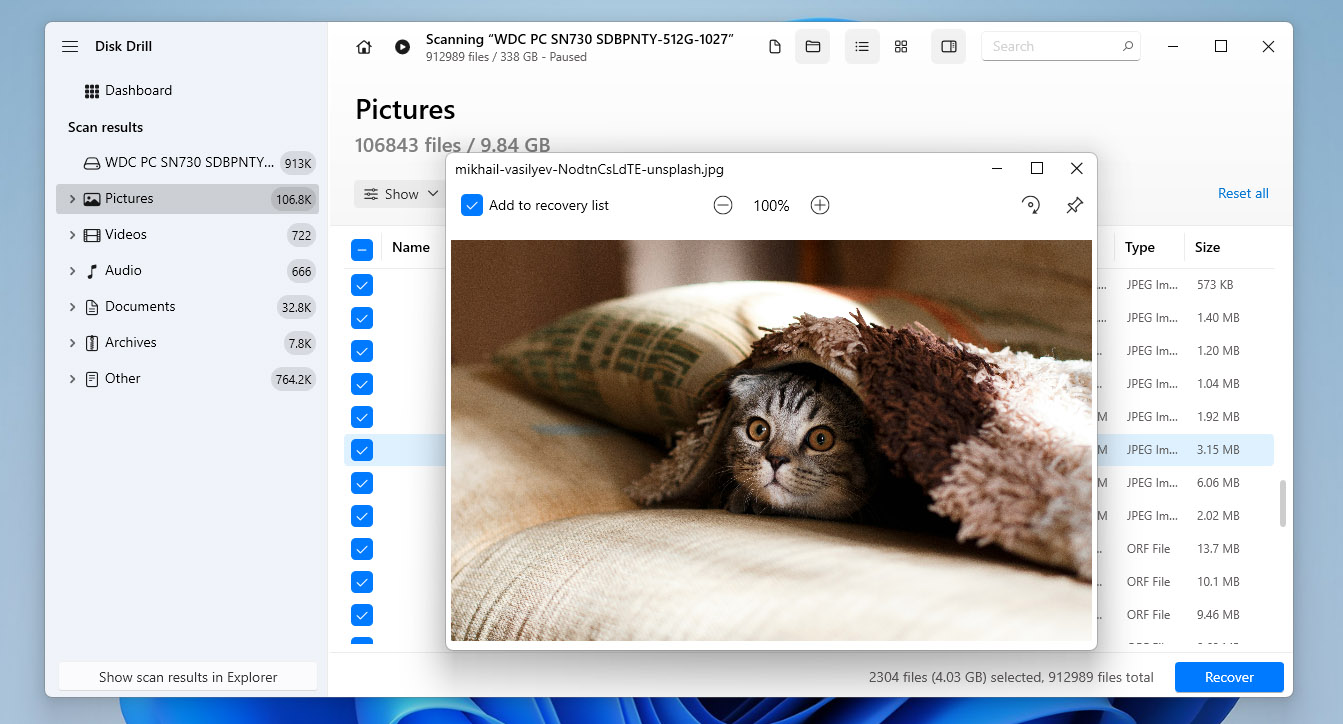Click the Audio music note icon
The image size is (1343, 724).
(92, 271)
